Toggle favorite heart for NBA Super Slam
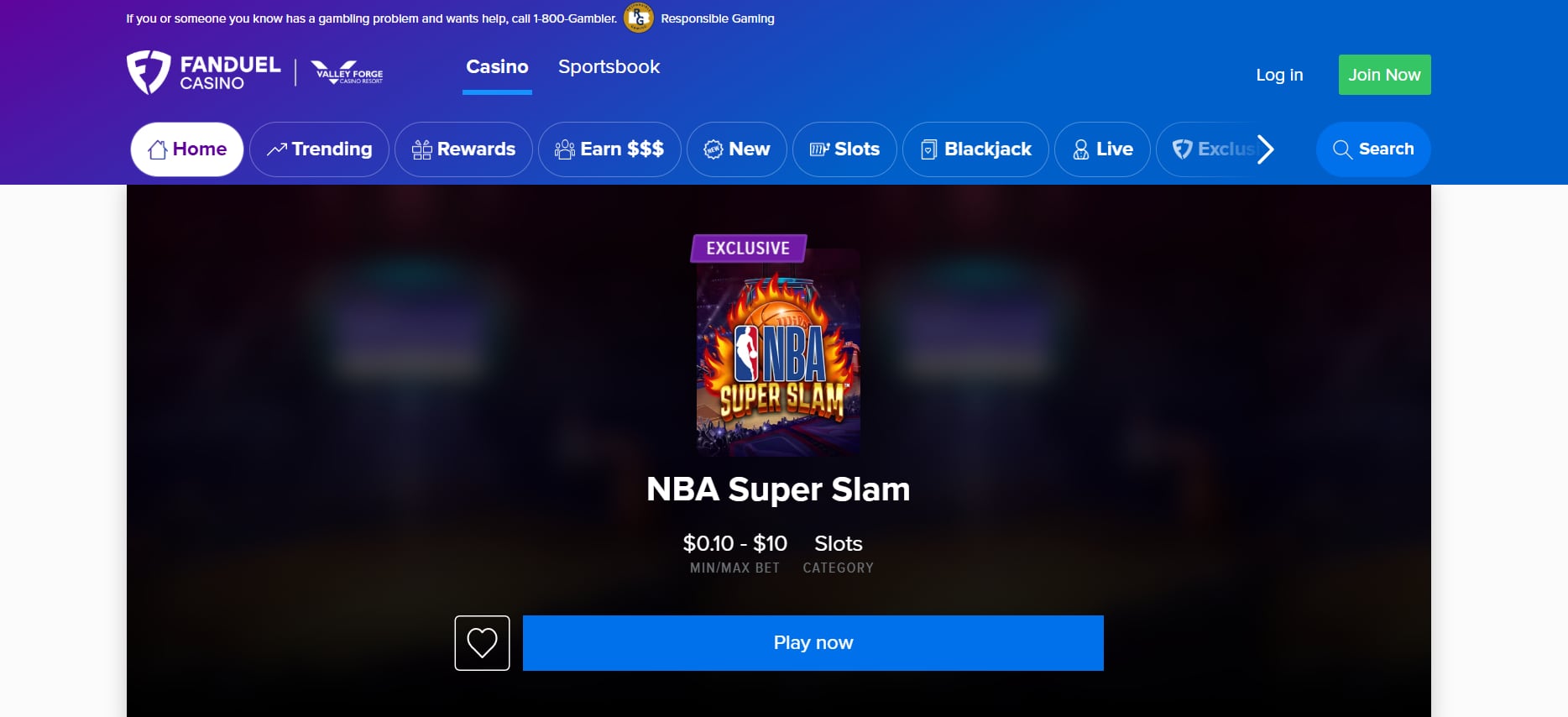Viewport: 1568px width, 717px height. coord(483,643)
